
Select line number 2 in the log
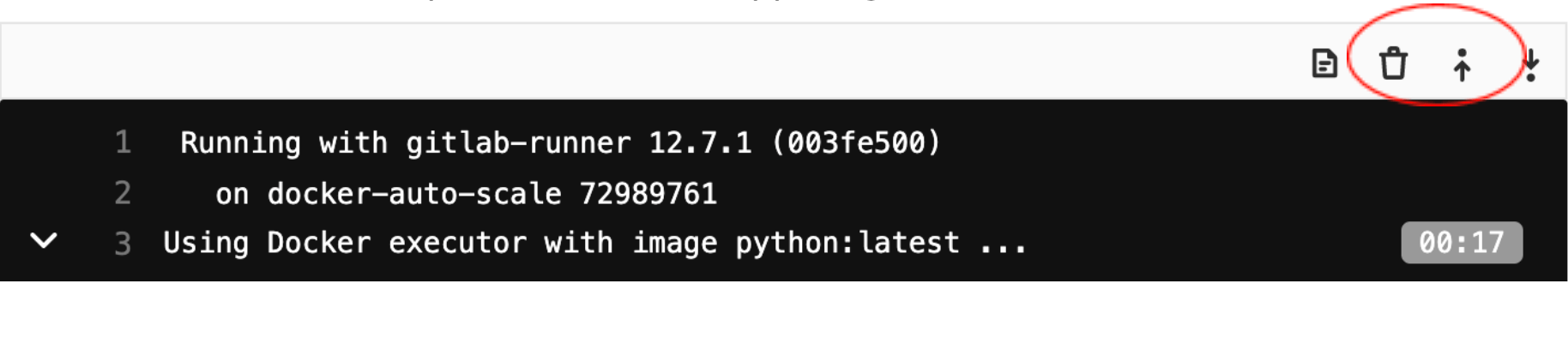pos(123,192)
